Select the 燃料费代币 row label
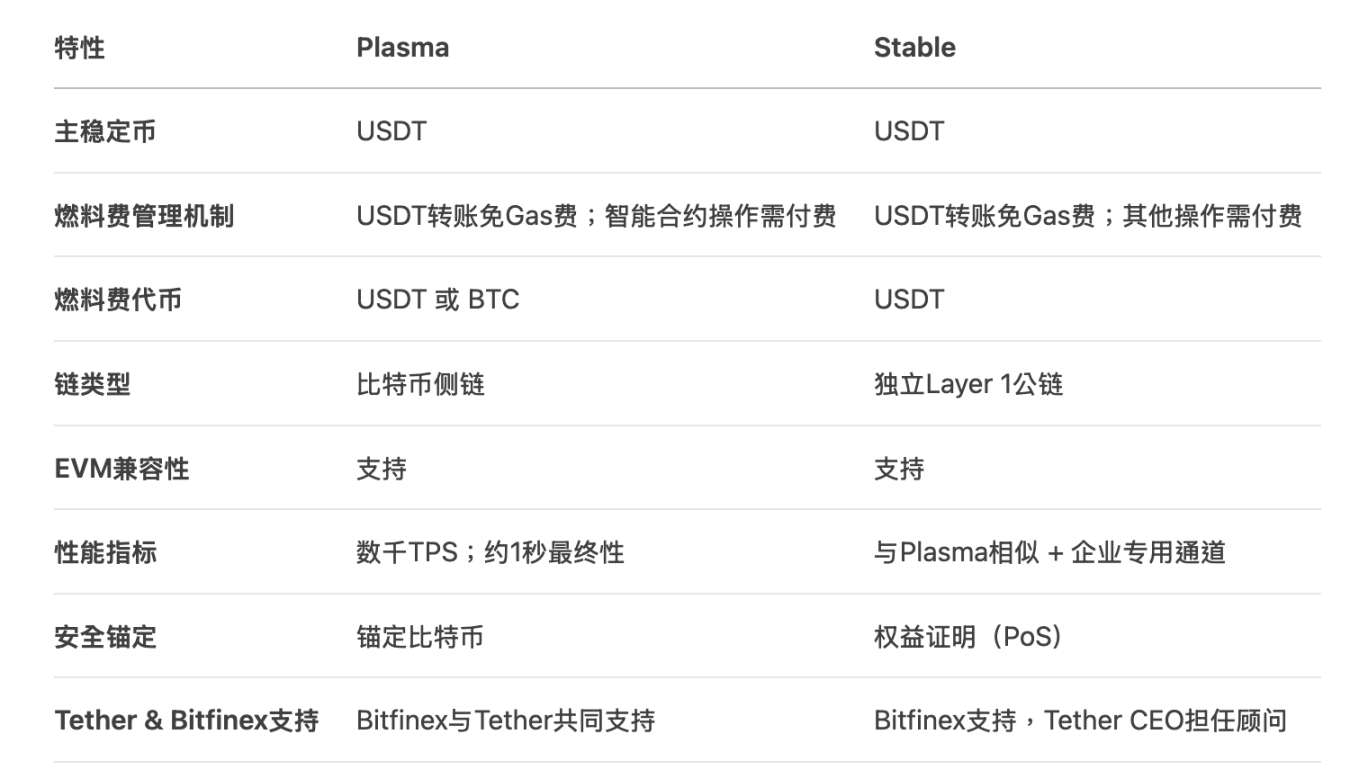1359x770 pixels. tap(118, 299)
